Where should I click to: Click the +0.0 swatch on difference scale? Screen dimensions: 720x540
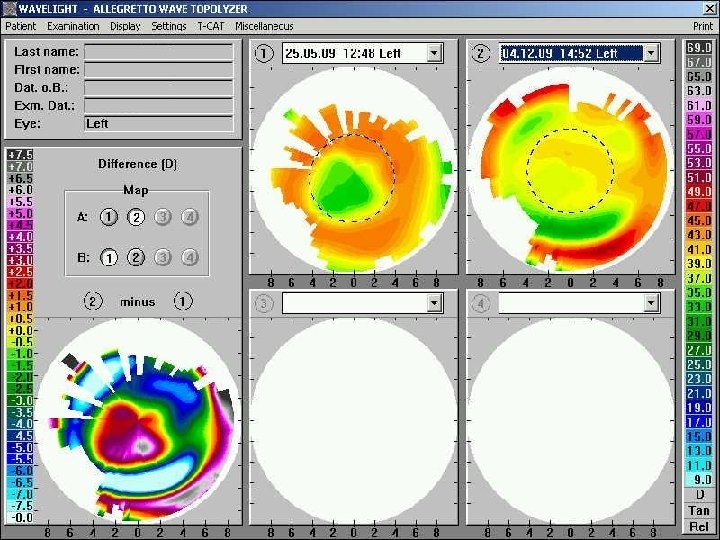pos(21,331)
